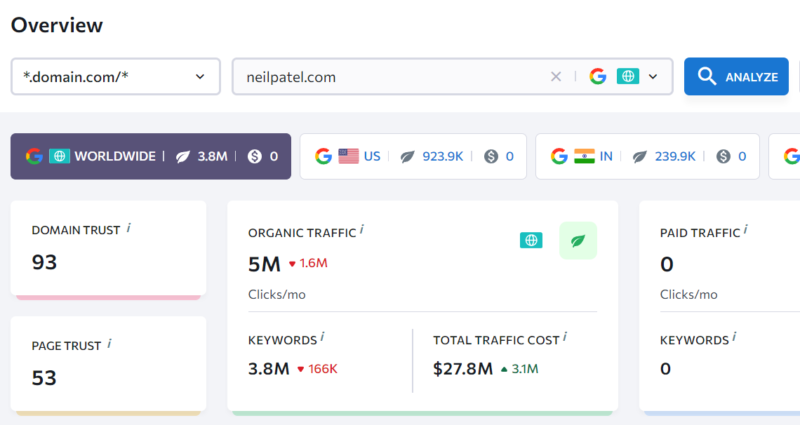The width and height of the screenshot is (800, 425).
Task: Click the leaf icon beside 923.9K
Action: point(407,157)
